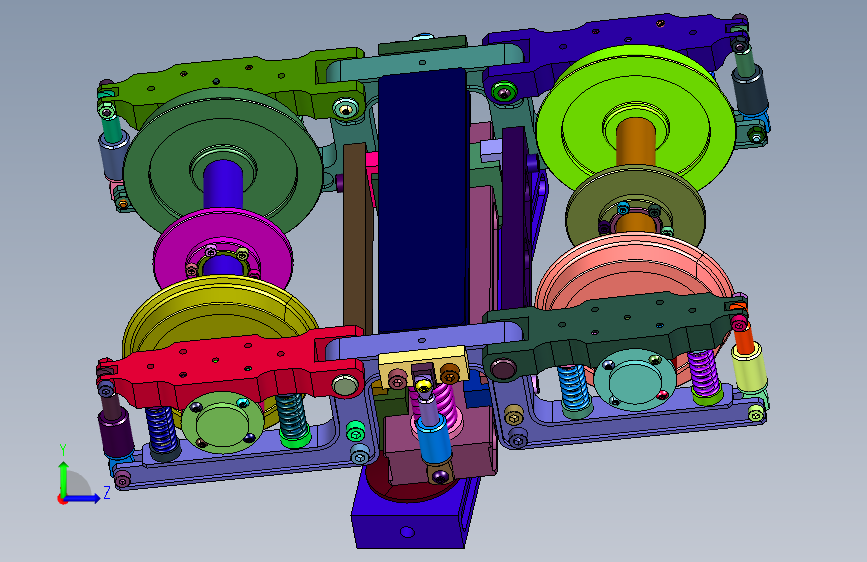This screenshot has width=867, height=562.
Task: Select the gray-blue damper cylinder at upper left
Action: pyautogui.click(x=112, y=157)
